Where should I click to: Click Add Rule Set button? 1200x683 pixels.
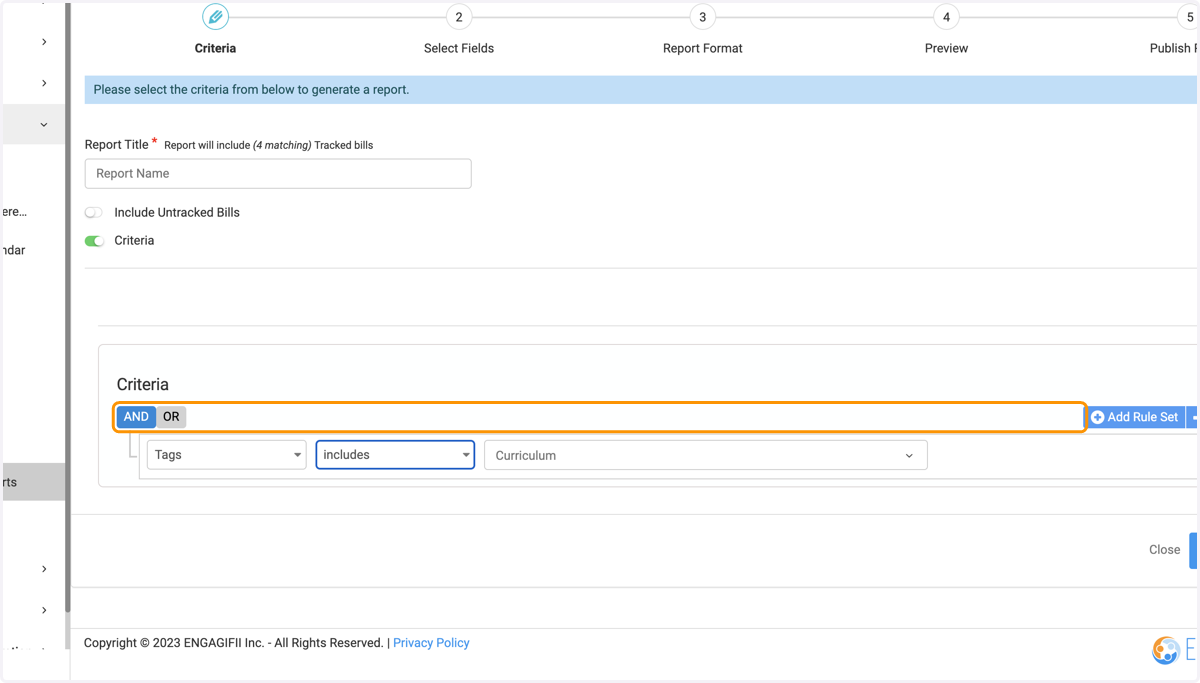coord(1135,417)
